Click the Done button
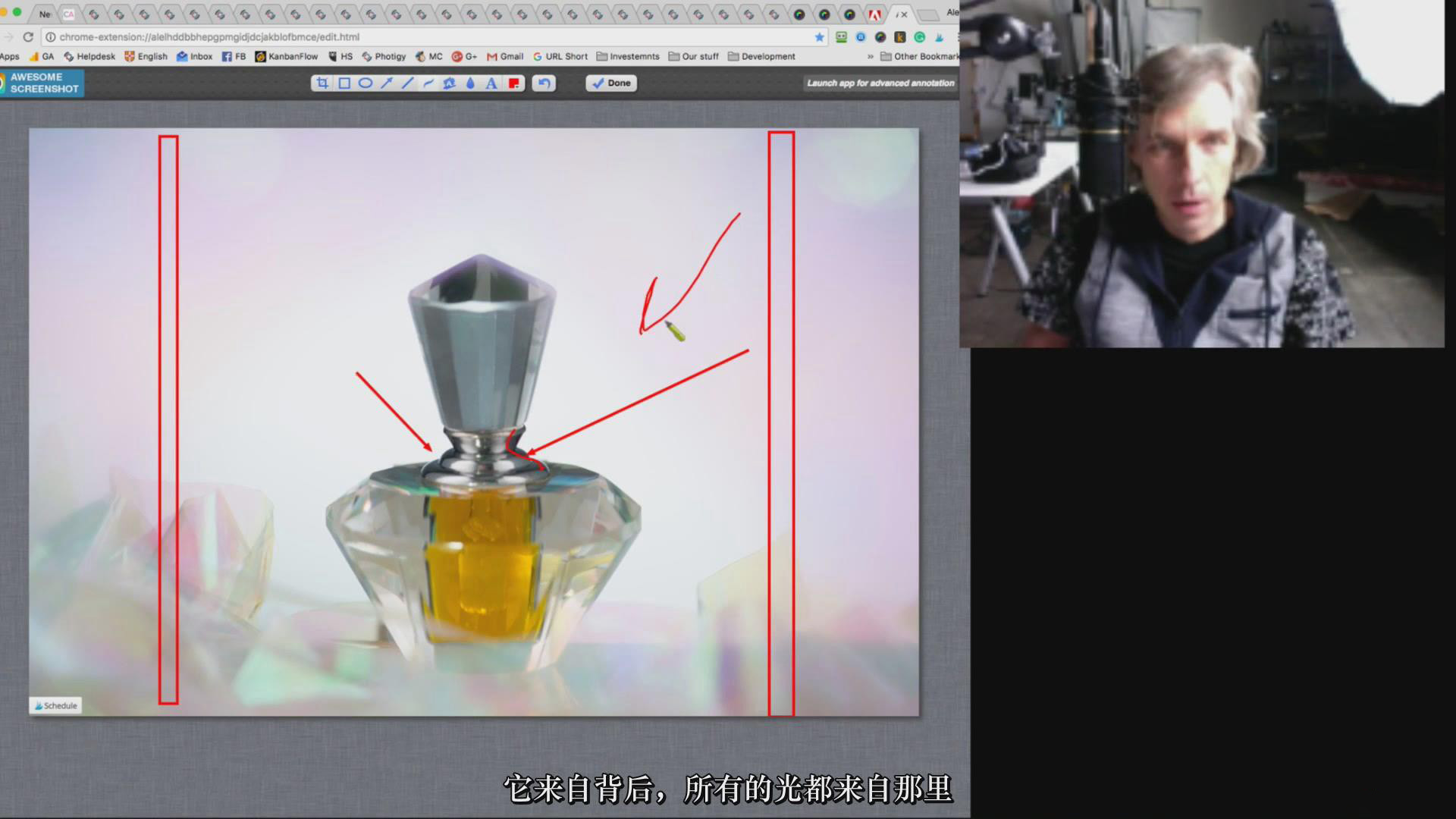Screen dimensions: 1456x819 (611, 83)
